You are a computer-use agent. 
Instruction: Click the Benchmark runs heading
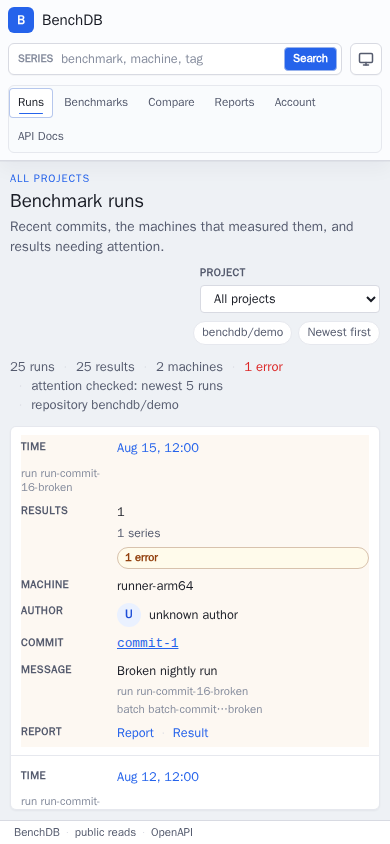[x=77, y=201]
